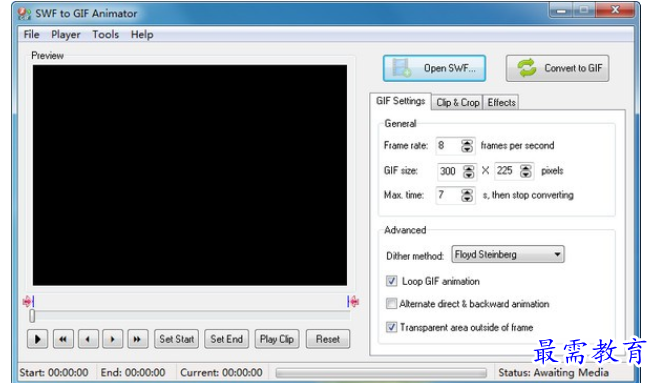The image size is (655, 383).
Task: Click the GIF height field showing 225
Action: tap(507, 171)
